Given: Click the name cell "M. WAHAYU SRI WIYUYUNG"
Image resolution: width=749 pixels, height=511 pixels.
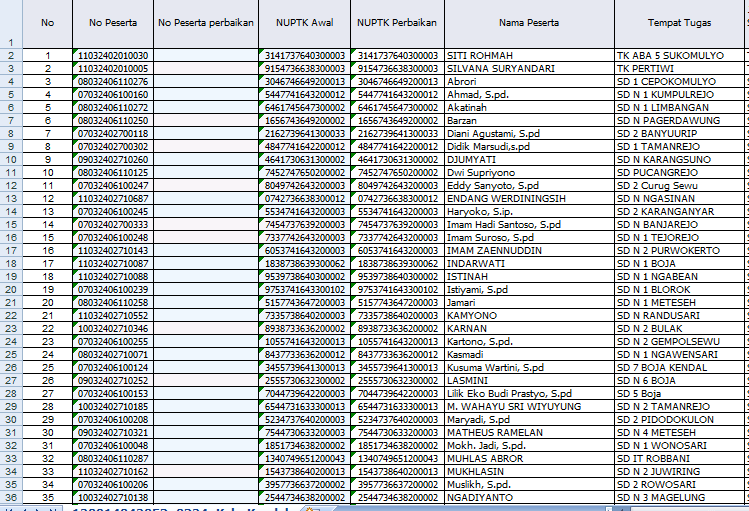Looking at the screenshot, I should pyautogui.click(x=529, y=406).
